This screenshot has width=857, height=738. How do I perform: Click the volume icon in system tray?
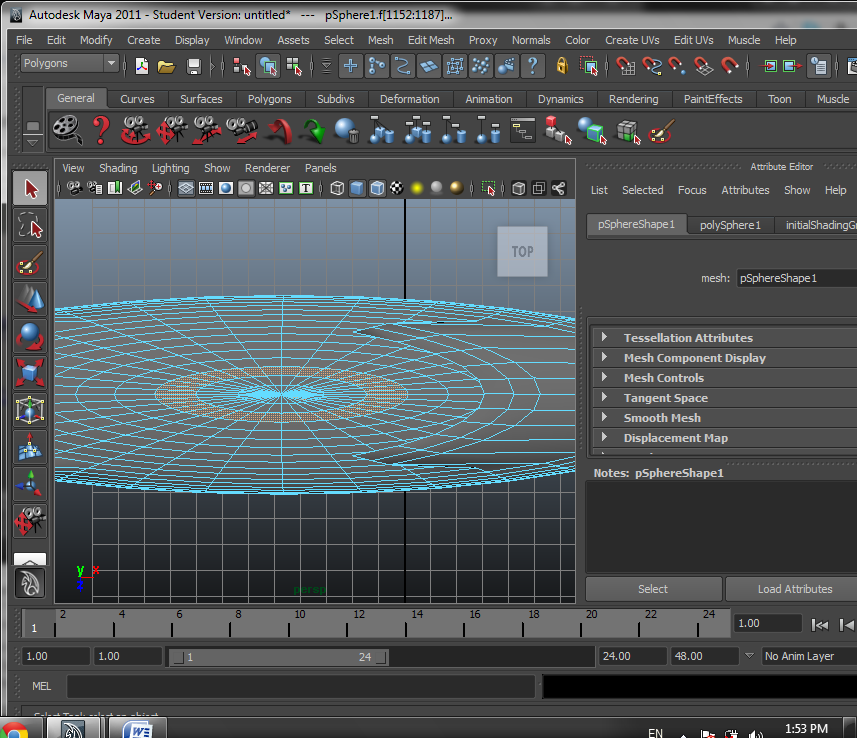click(x=756, y=733)
